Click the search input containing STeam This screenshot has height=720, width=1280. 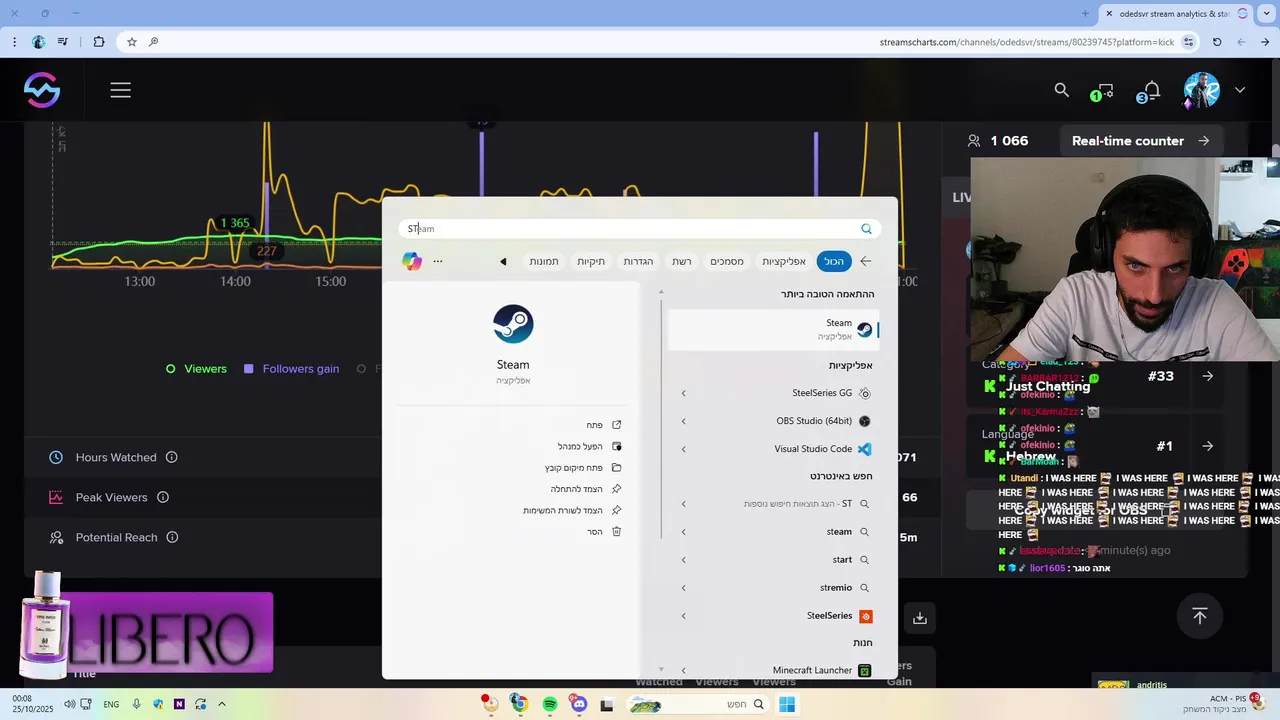640,229
